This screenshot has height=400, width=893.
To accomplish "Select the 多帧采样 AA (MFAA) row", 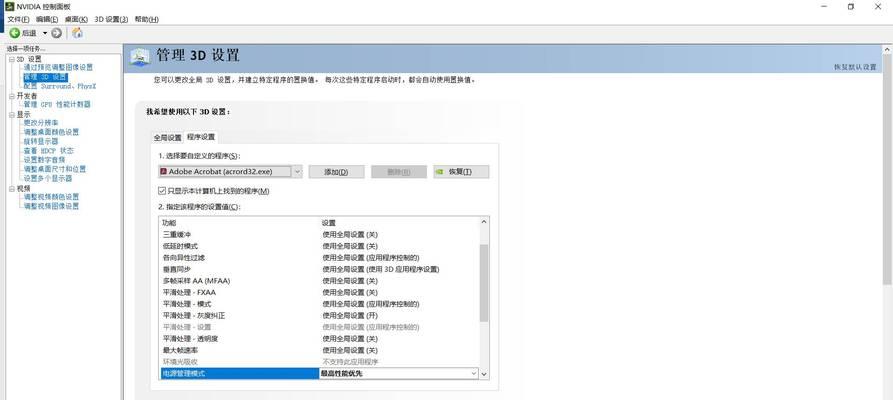I will [319, 281].
